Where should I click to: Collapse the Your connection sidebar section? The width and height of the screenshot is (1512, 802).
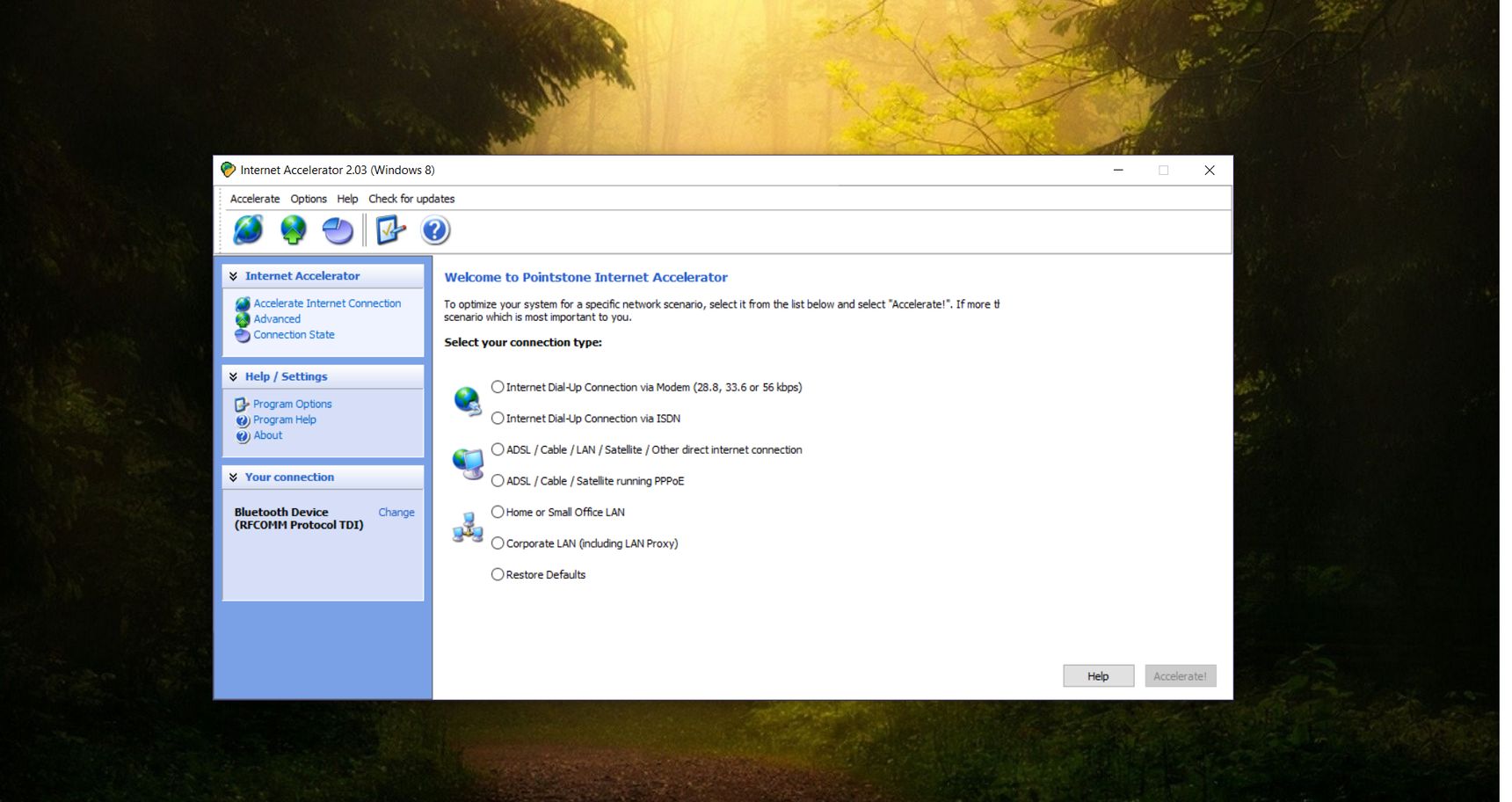point(233,478)
